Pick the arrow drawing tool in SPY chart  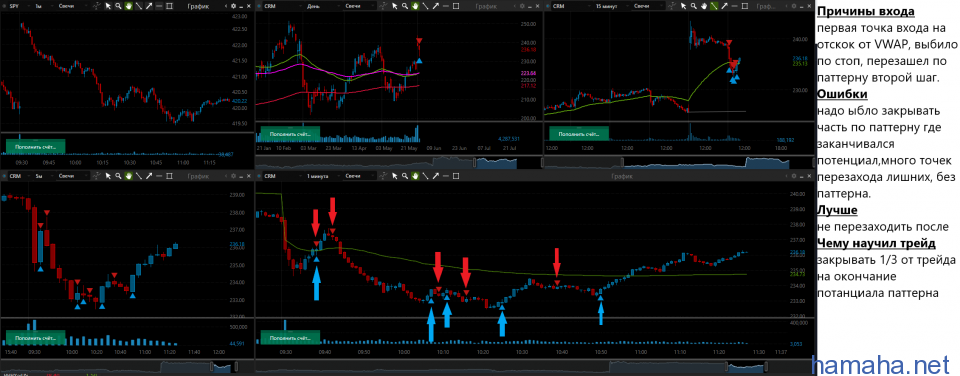pos(149,6)
